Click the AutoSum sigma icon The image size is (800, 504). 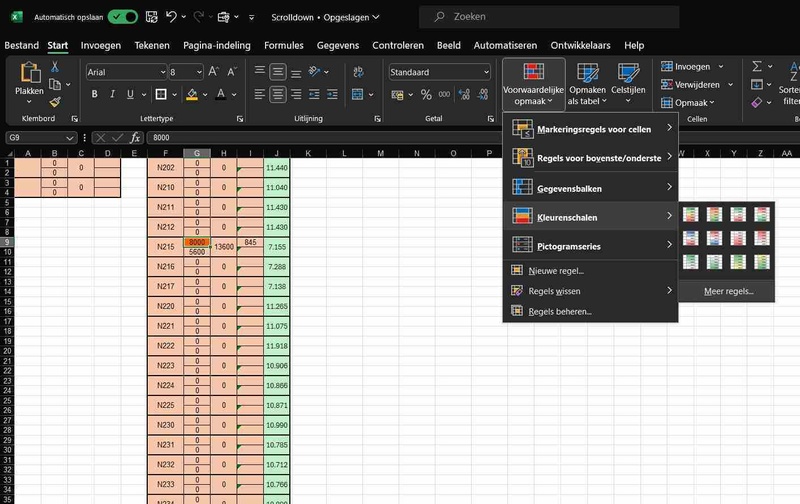[757, 66]
